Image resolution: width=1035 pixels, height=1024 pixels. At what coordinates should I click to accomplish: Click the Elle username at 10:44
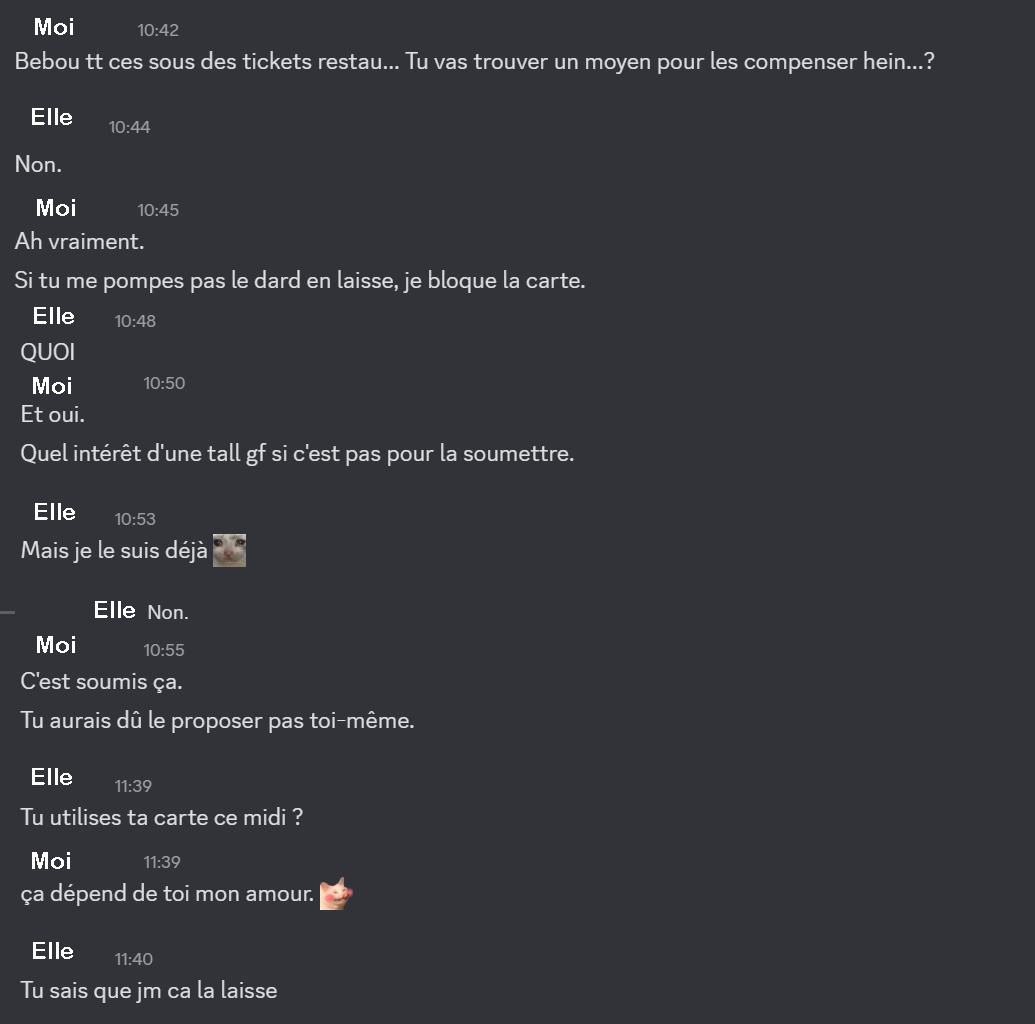[51, 118]
